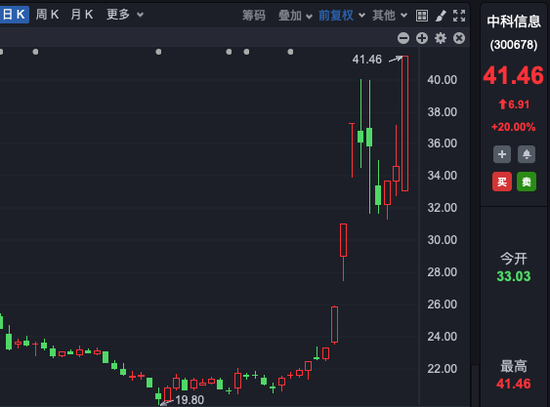The width and height of the screenshot is (550, 407).
Task: Expand the 其他 other options dropdown
Action: pyautogui.click(x=390, y=15)
